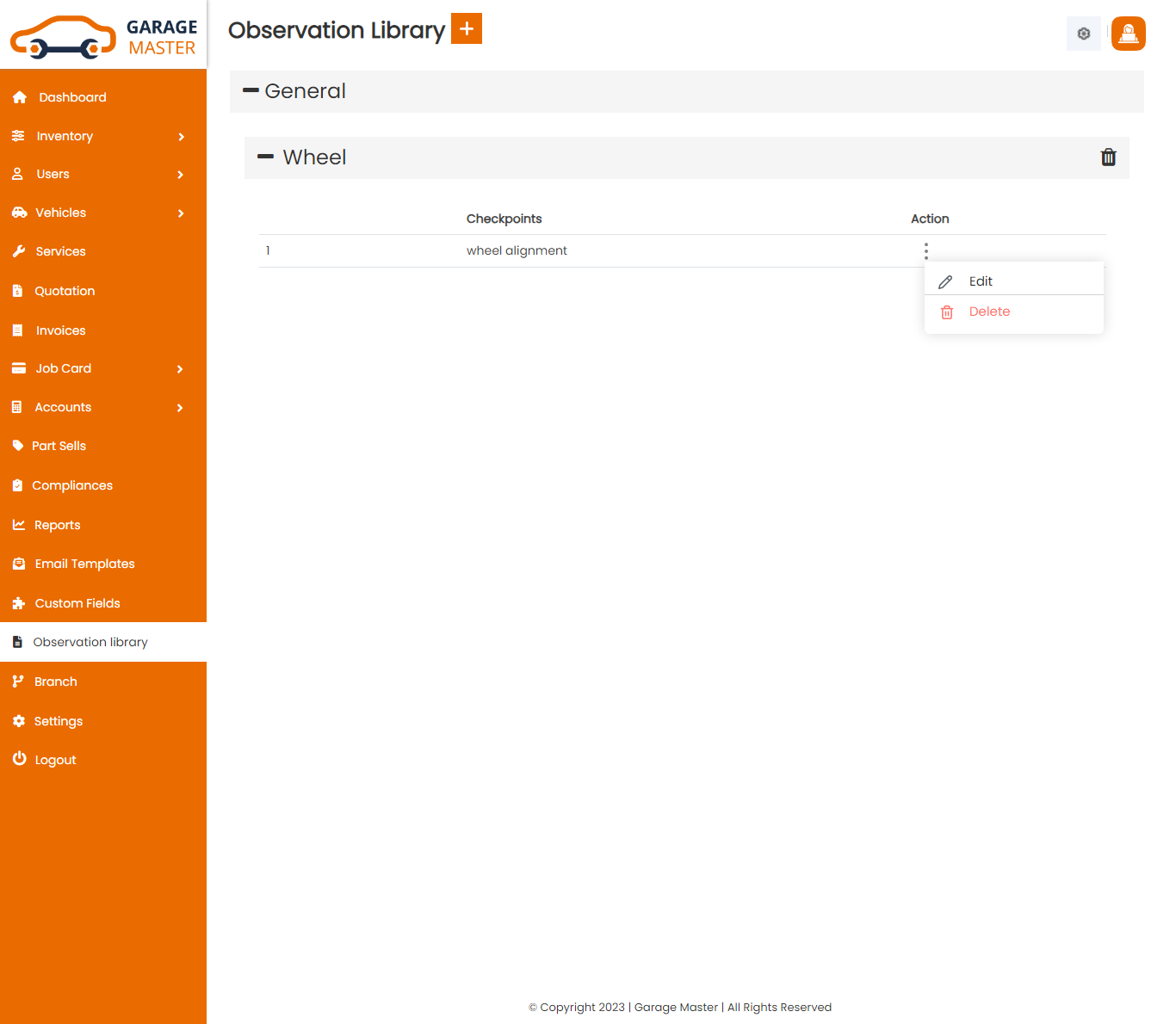Click the Garage Master logo

(x=103, y=36)
